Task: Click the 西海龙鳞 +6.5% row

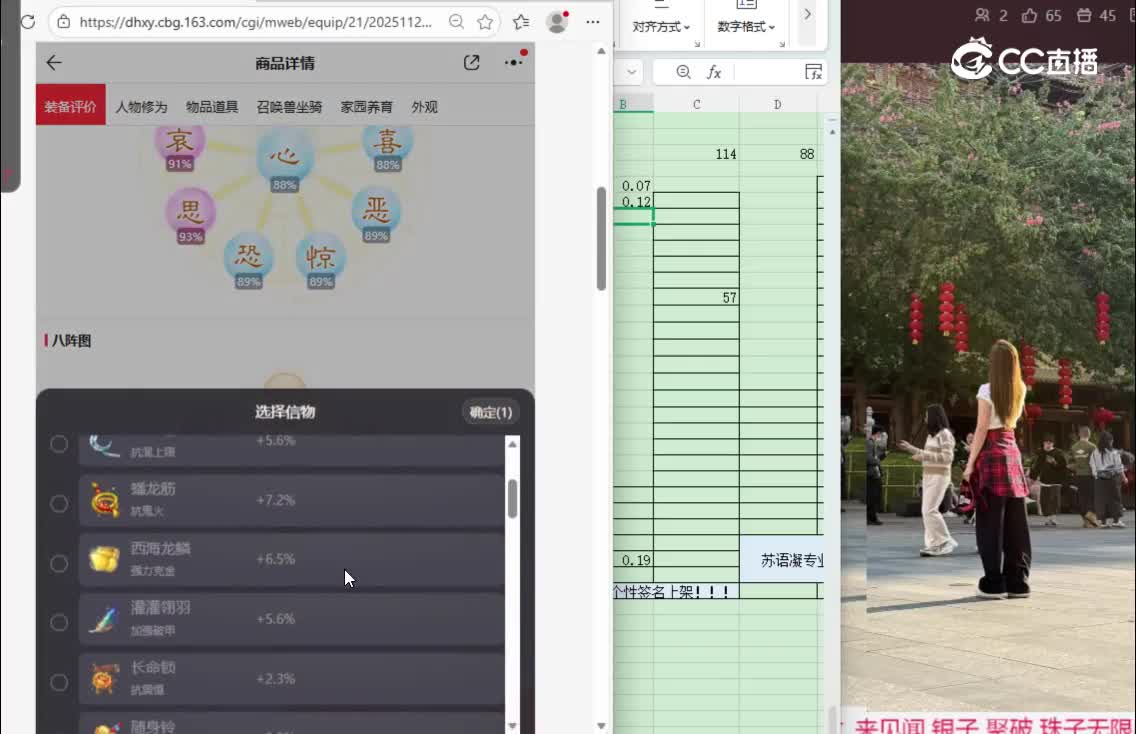Action: (x=291, y=560)
